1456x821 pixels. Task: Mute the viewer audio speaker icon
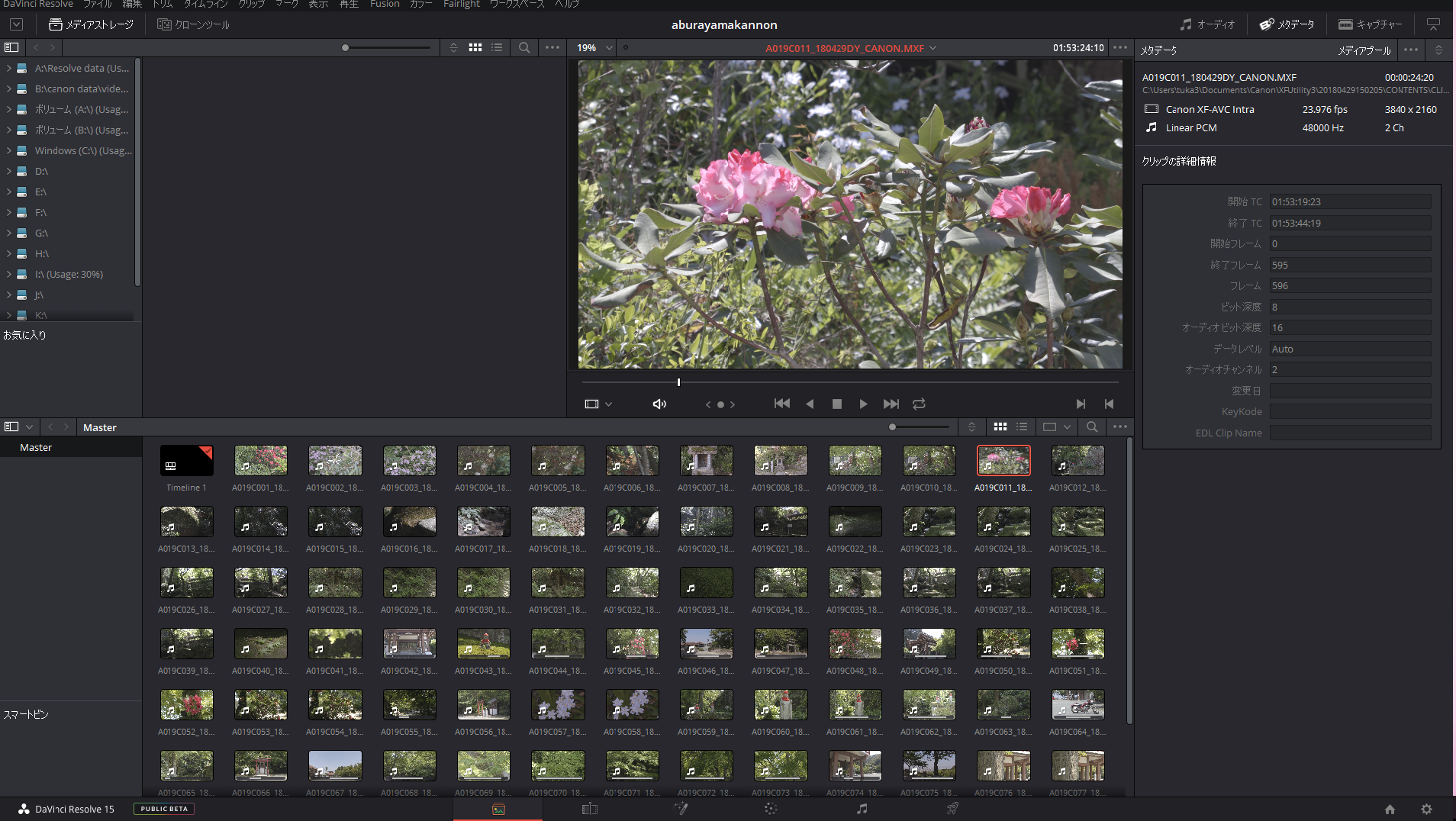[659, 404]
